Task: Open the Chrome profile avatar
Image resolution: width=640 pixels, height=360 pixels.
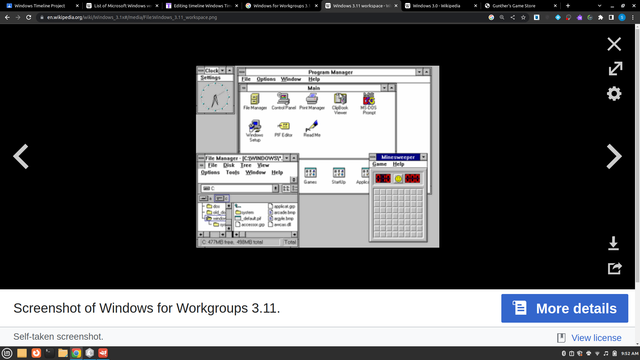Action: tap(622, 18)
